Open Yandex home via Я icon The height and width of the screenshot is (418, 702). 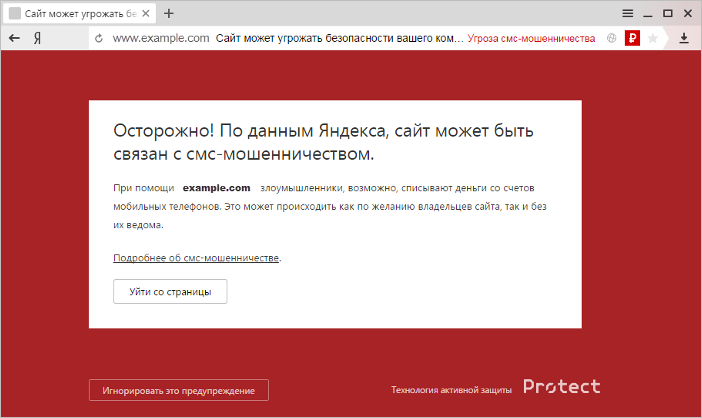point(38,38)
